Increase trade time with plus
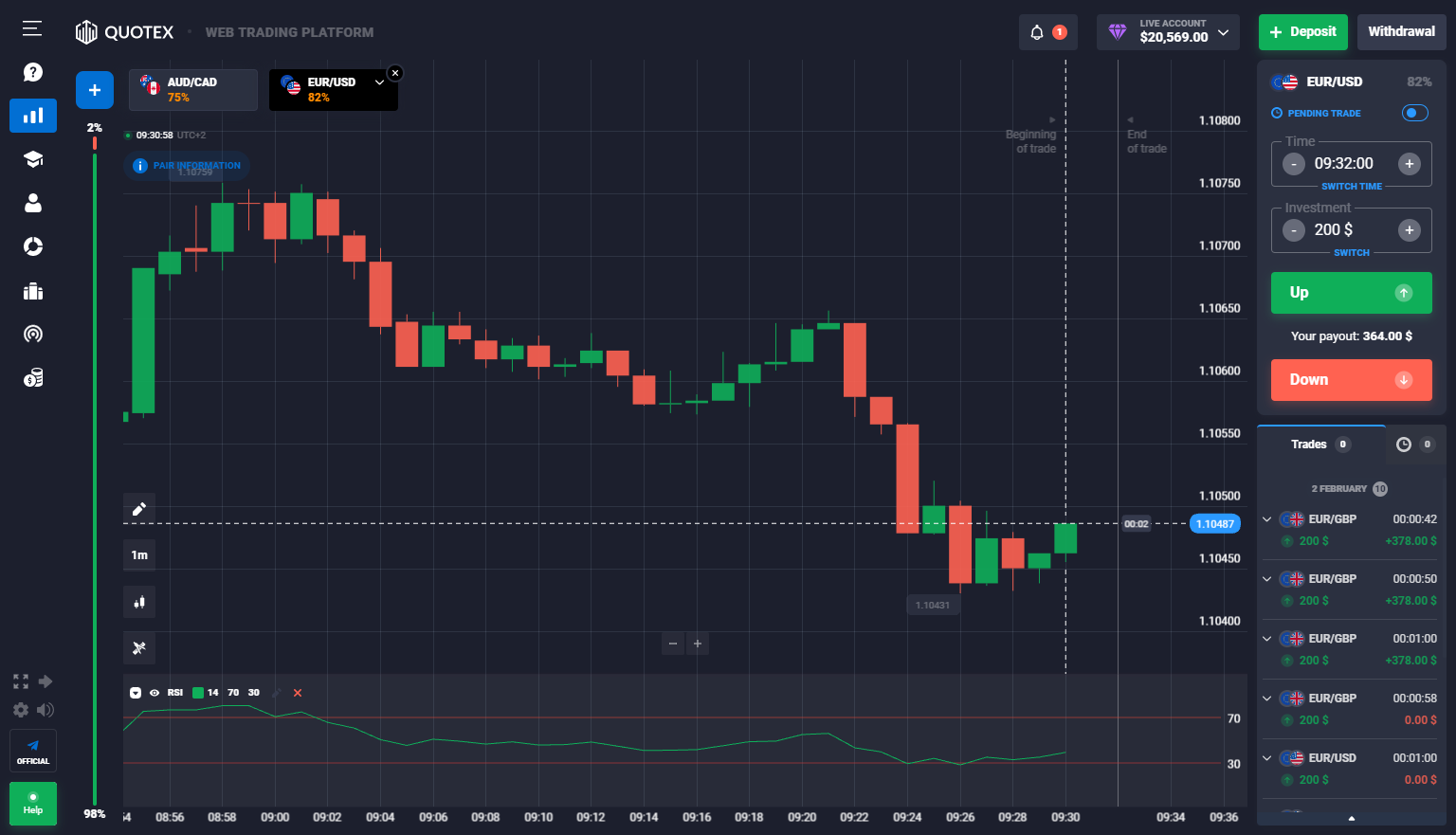This screenshot has height=835, width=1456. [x=1410, y=164]
